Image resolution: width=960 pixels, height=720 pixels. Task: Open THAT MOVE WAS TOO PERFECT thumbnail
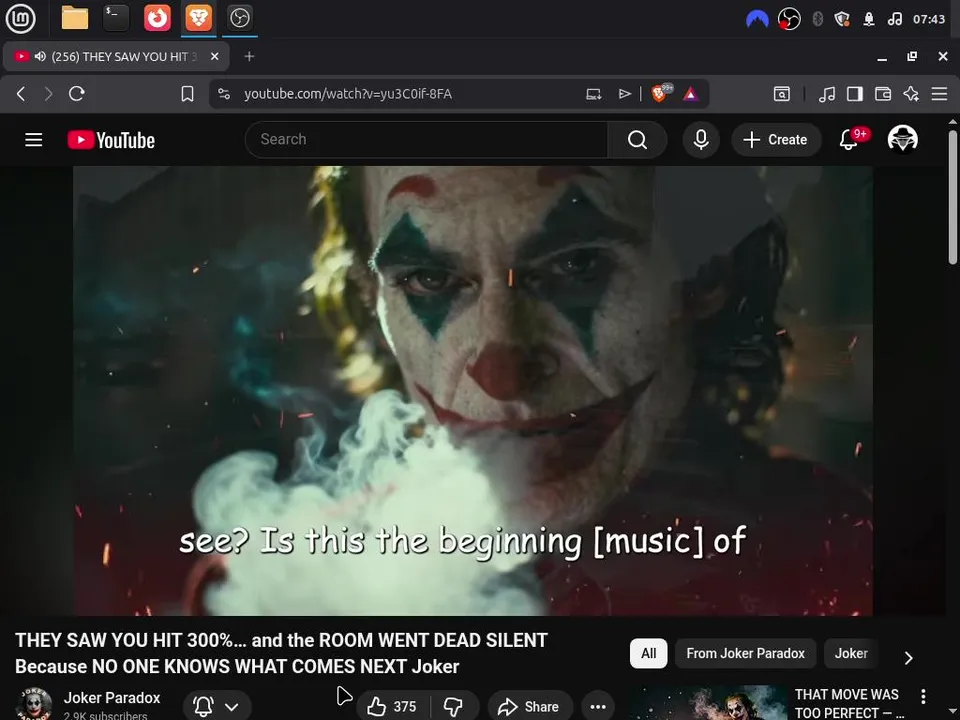coord(709,703)
